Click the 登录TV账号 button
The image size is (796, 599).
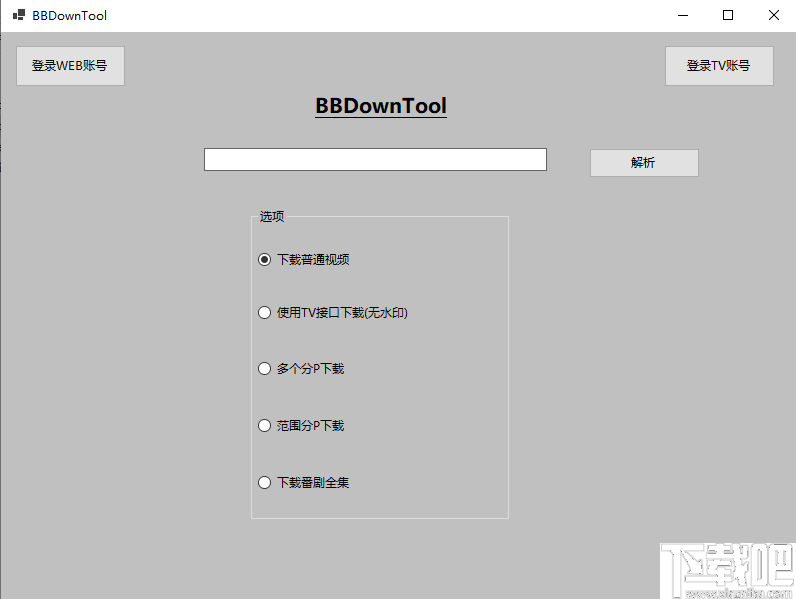click(719, 66)
